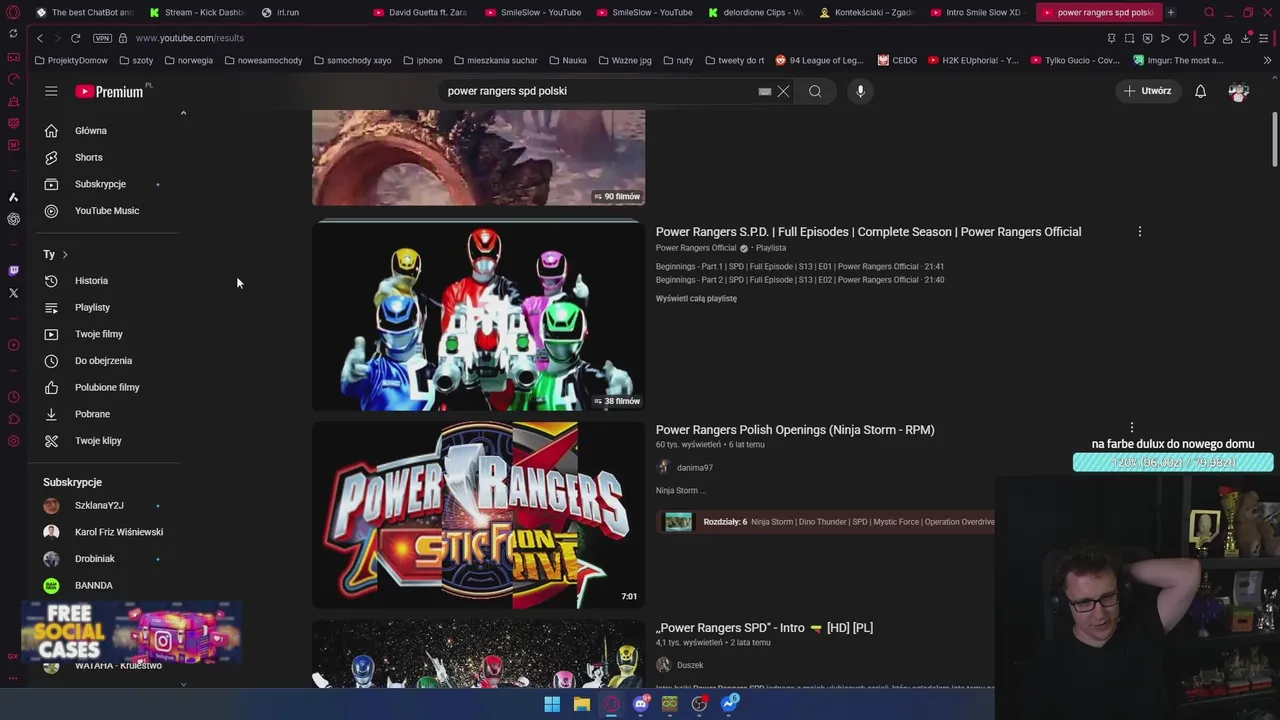This screenshot has height=720, width=1280.
Task: Clear the search box with the X
Action: click(x=783, y=91)
